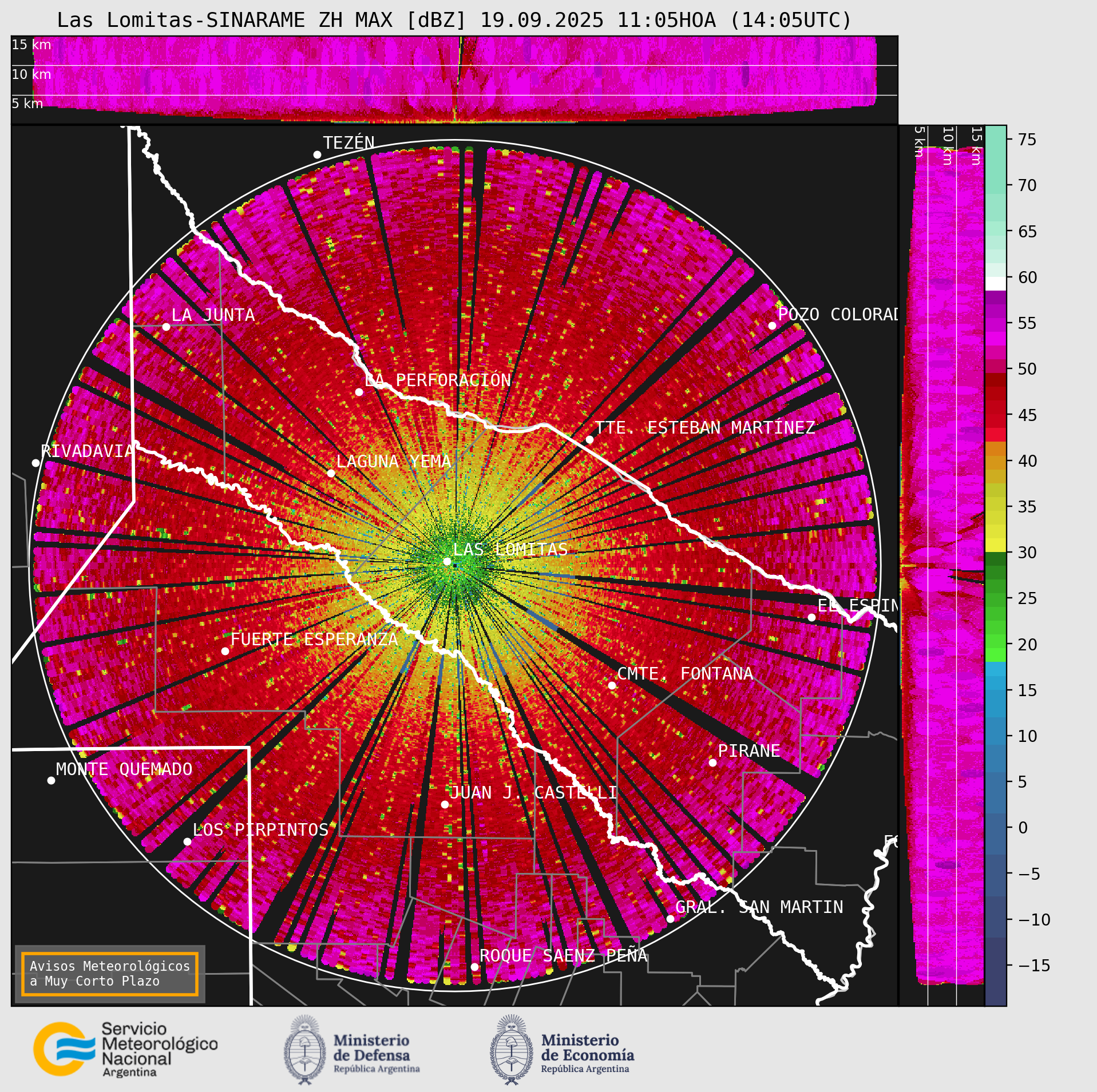Click the LAGUNA YEMA map label

[x=394, y=461]
